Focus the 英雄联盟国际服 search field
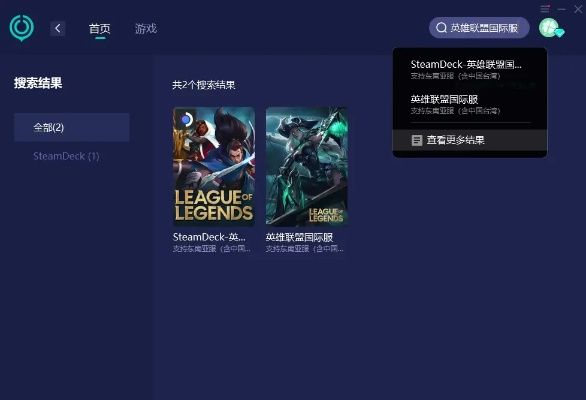 (479, 28)
